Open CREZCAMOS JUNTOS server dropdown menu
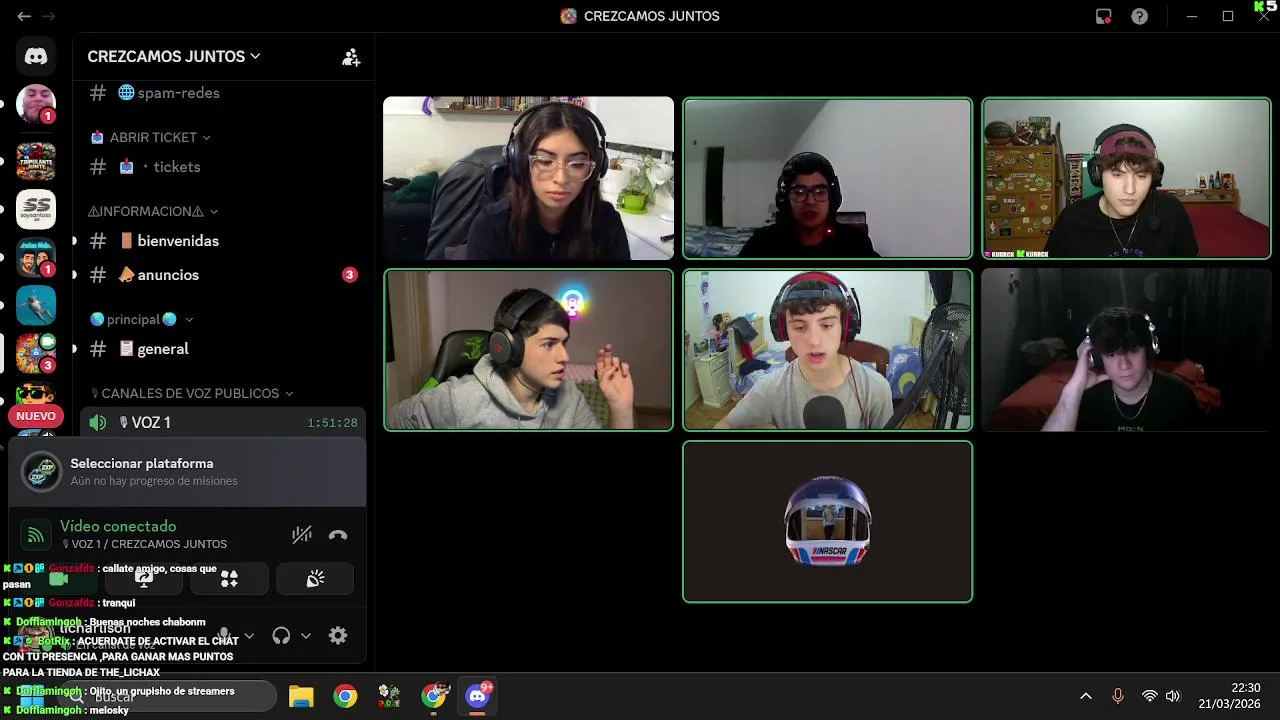1280x720 pixels. pos(174,57)
